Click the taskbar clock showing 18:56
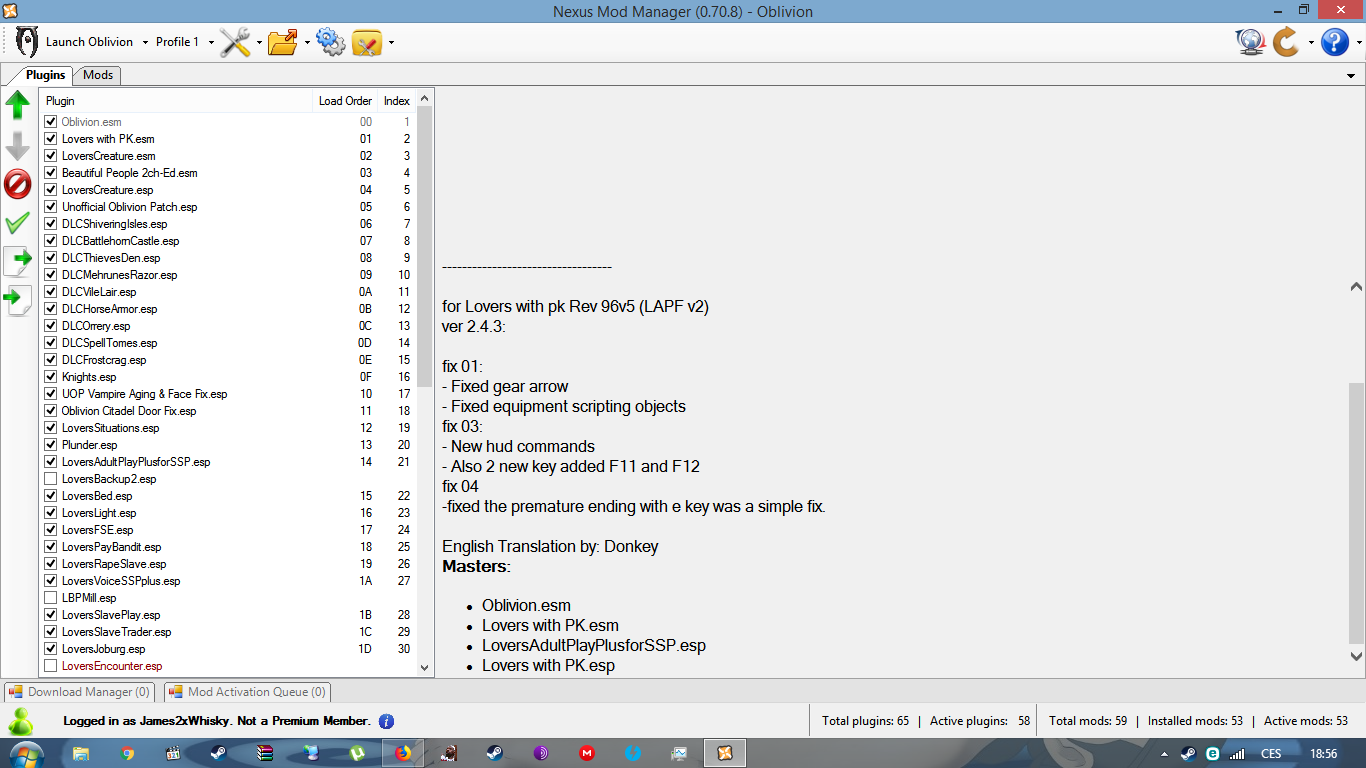 click(1323, 754)
